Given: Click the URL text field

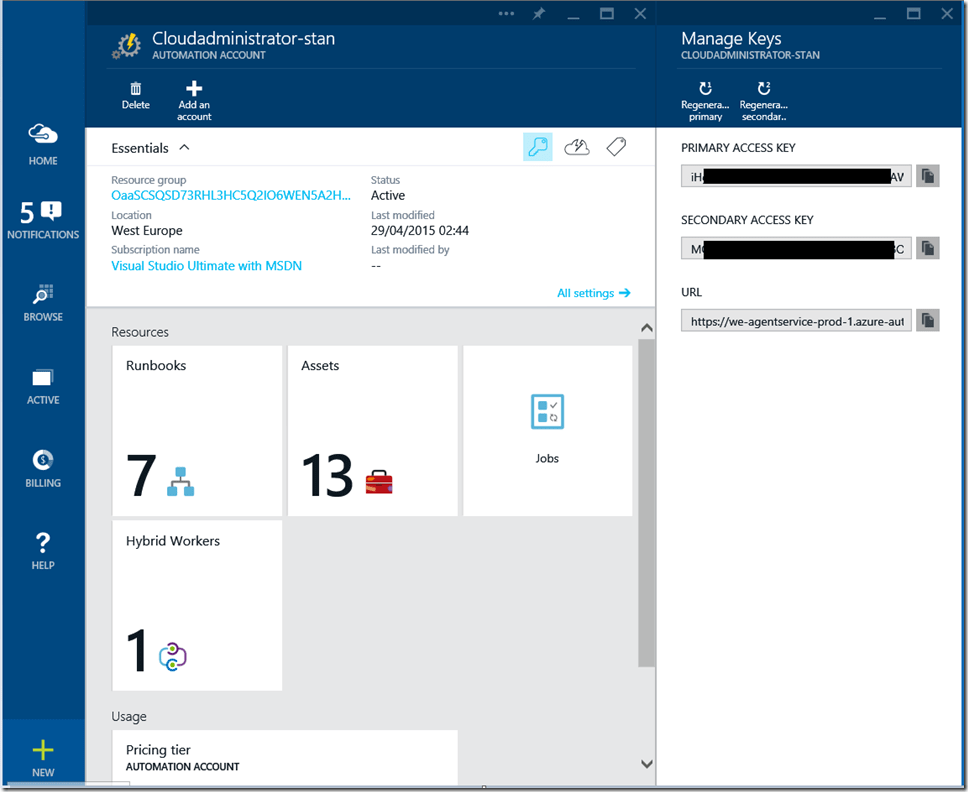Looking at the screenshot, I should click(796, 322).
